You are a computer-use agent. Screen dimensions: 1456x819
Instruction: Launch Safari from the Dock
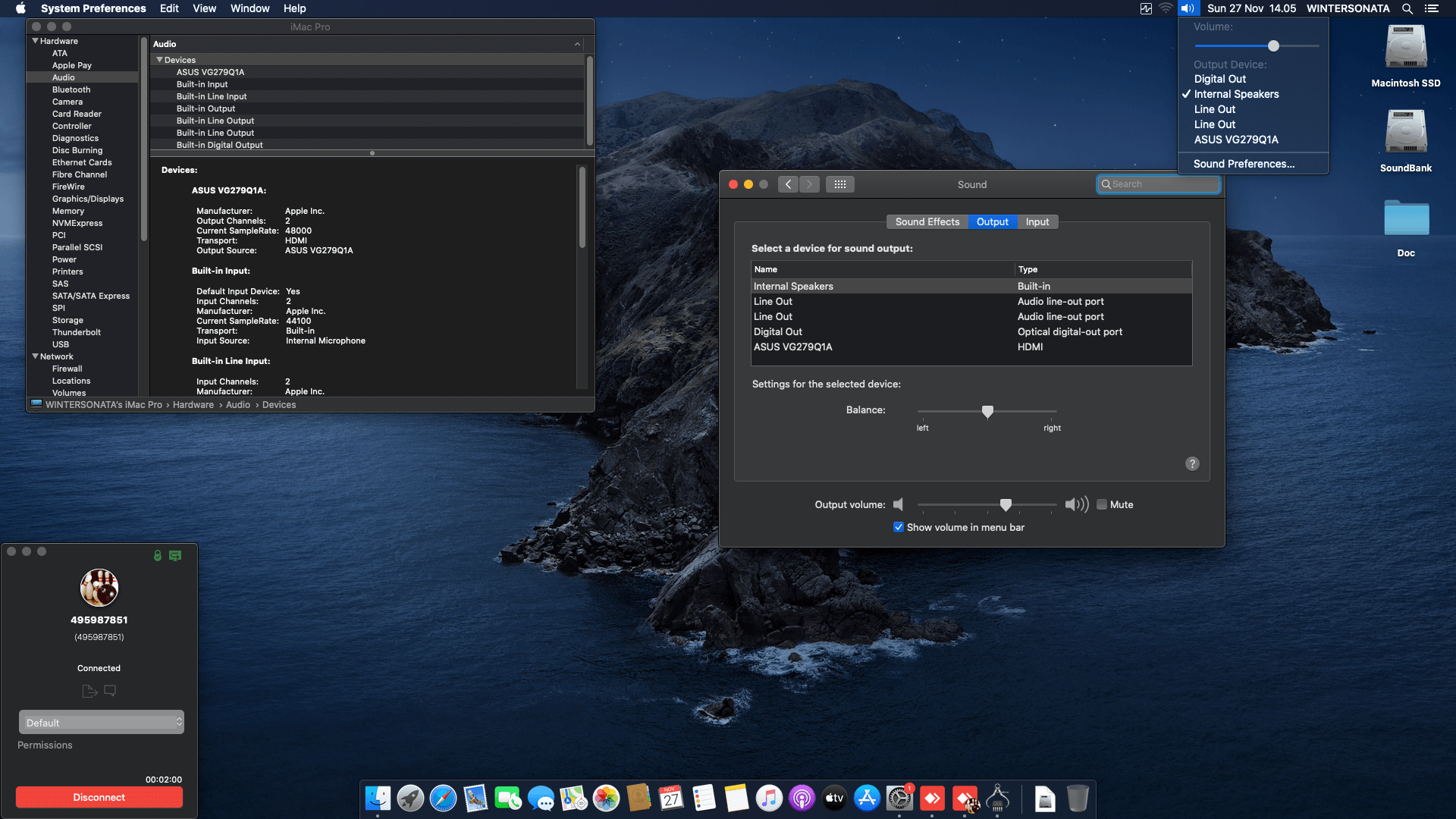(443, 799)
